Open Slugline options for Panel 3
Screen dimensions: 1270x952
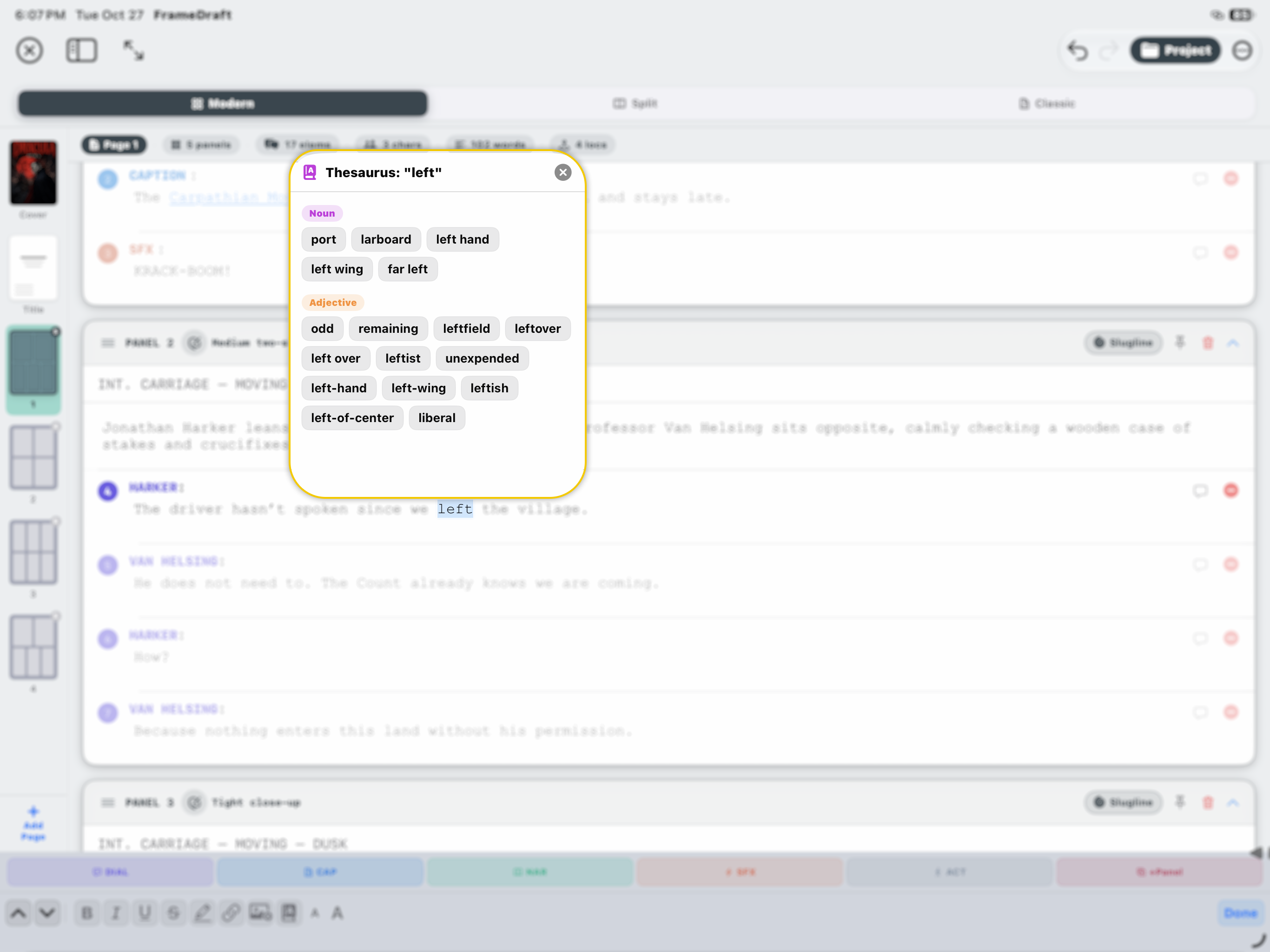tap(1123, 802)
